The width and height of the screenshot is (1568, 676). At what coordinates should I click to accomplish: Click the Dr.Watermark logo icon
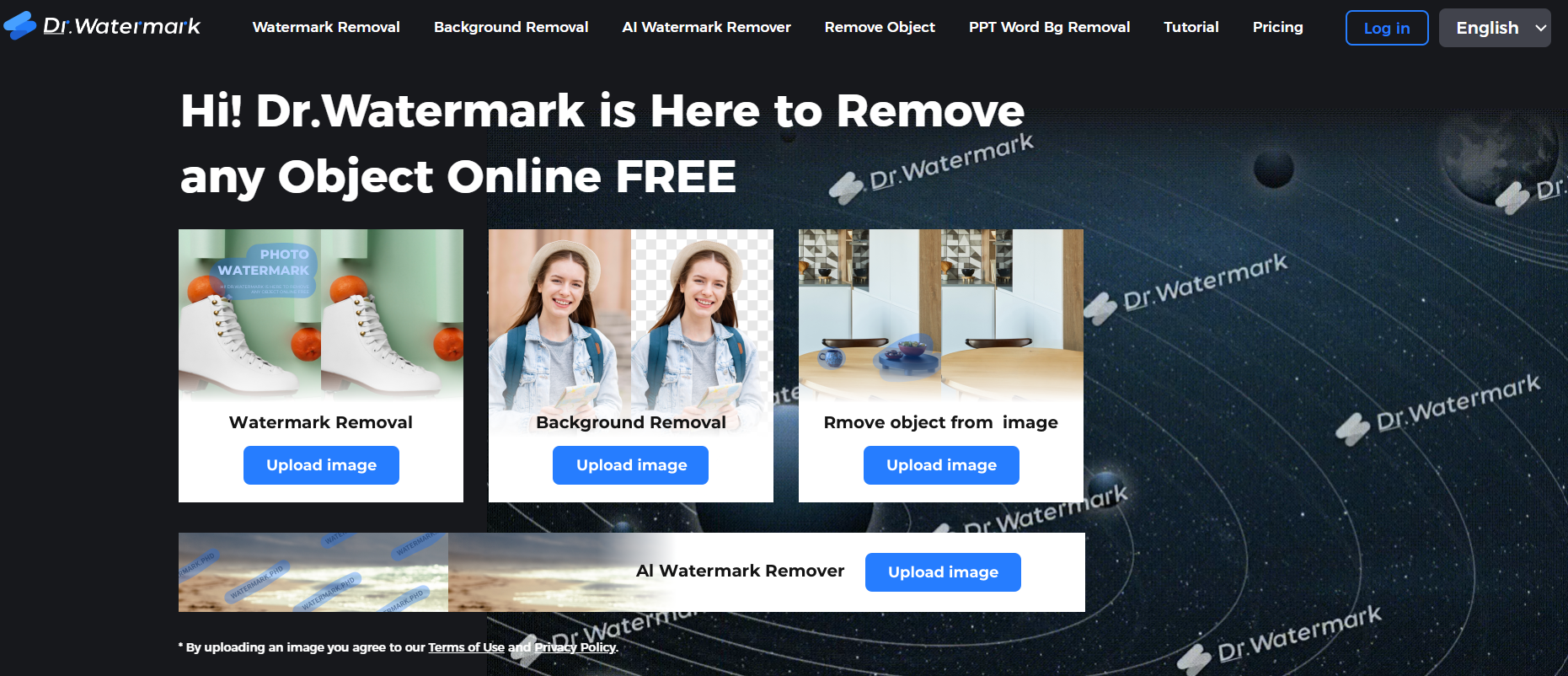pos(20,26)
